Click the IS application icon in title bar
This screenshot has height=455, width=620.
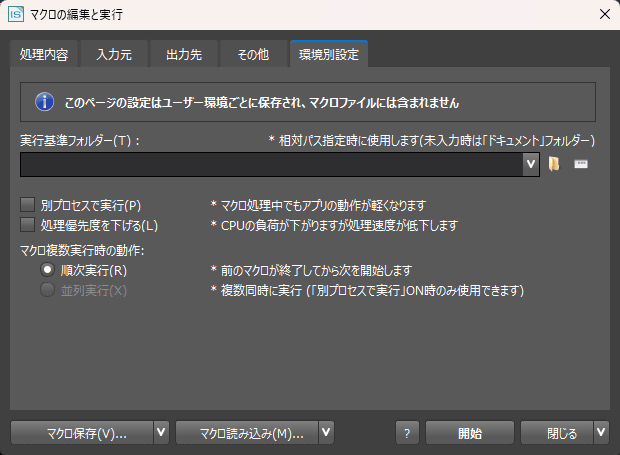click(x=16, y=14)
